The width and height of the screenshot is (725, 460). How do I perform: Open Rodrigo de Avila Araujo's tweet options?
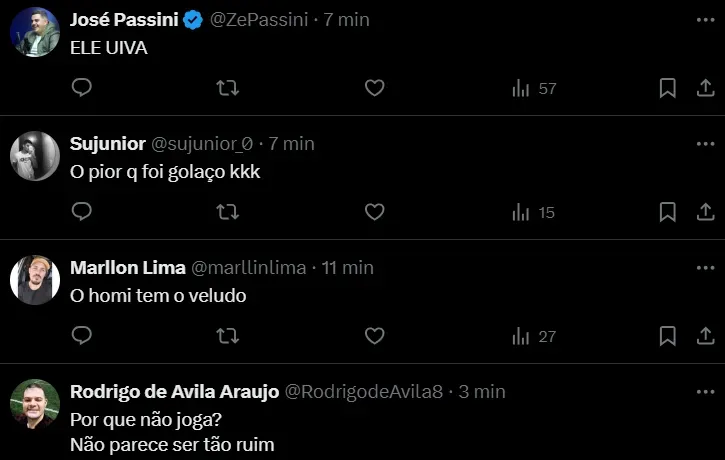tap(703, 391)
